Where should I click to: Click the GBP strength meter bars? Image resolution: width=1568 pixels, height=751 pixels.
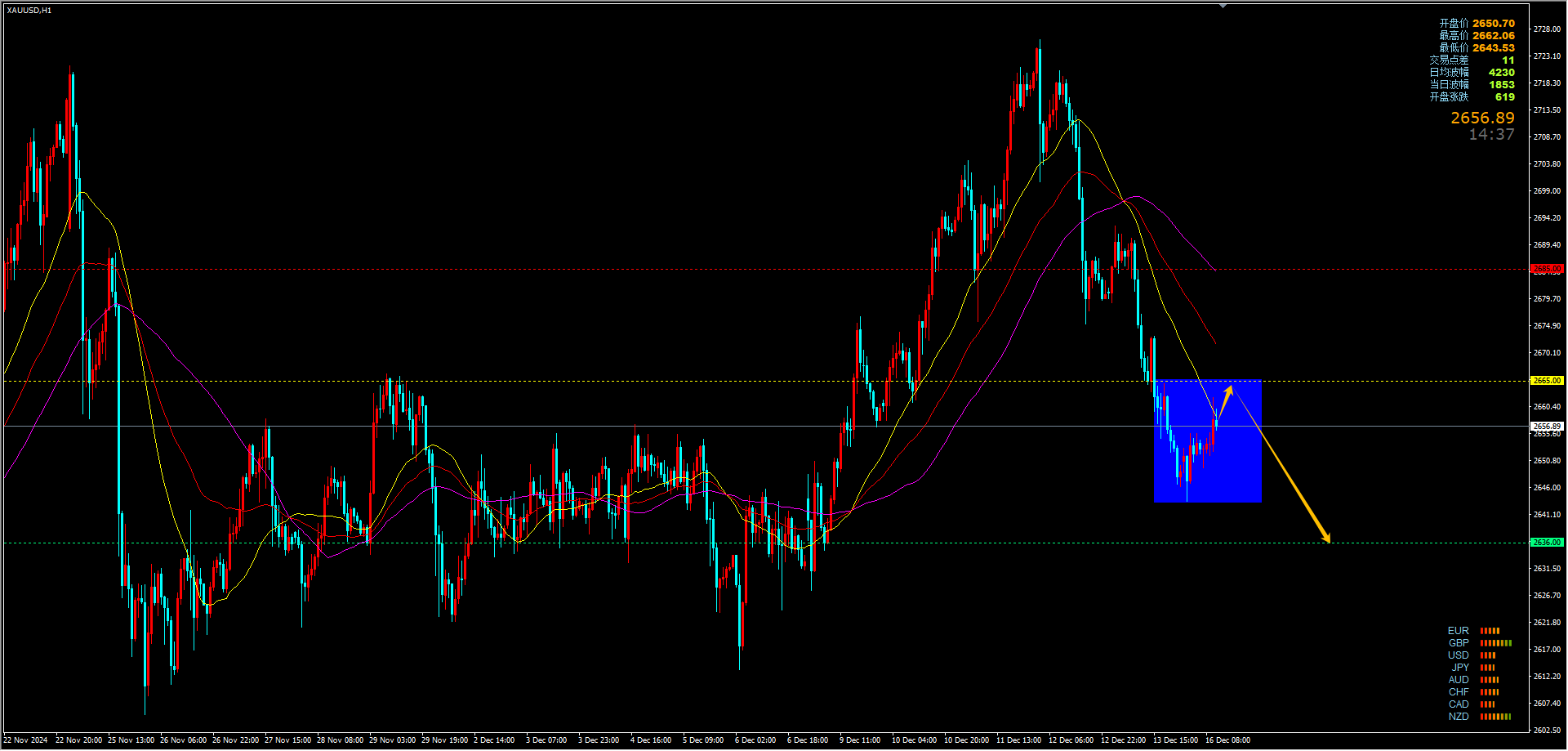tap(1495, 643)
